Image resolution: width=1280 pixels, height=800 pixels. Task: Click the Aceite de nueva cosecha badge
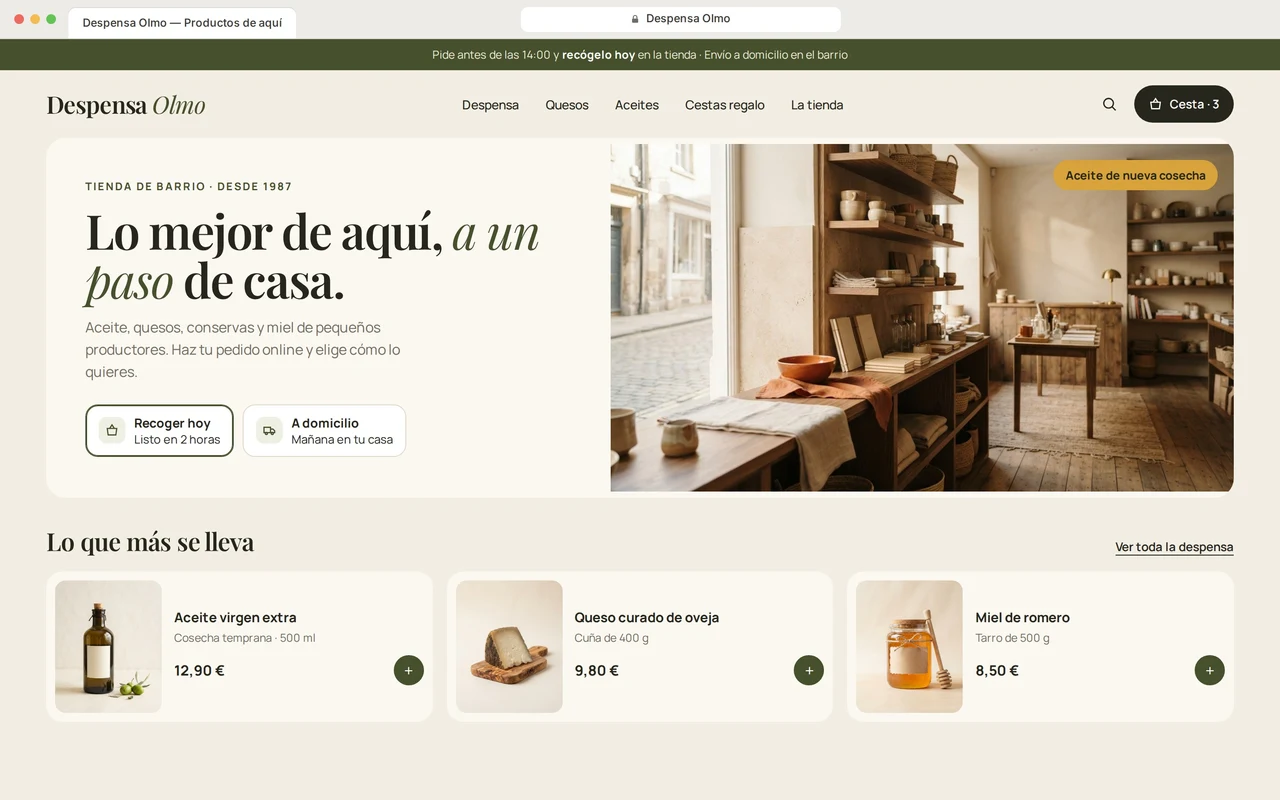[1135, 175]
